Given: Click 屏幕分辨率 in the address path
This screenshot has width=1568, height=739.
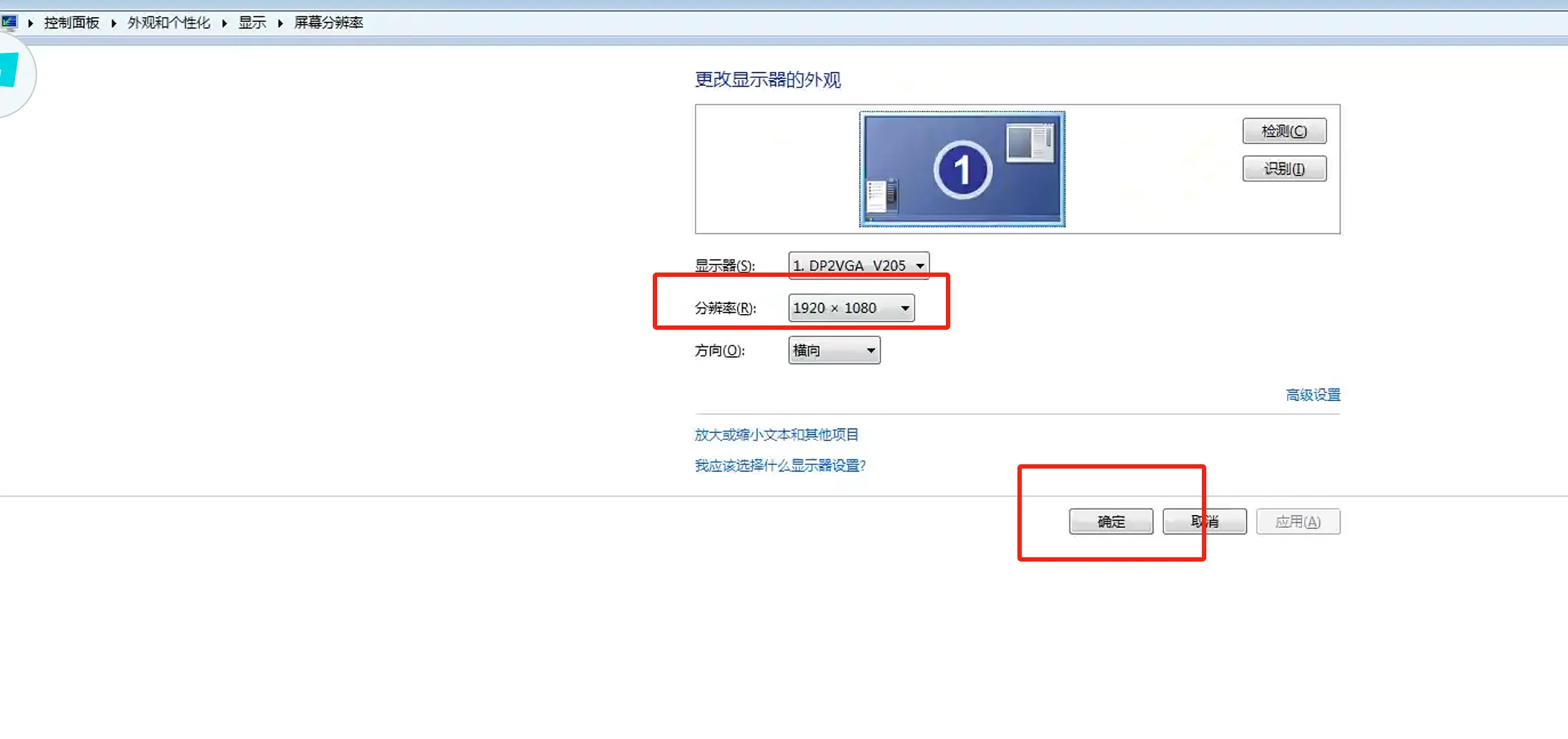Looking at the screenshot, I should [x=329, y=23].
